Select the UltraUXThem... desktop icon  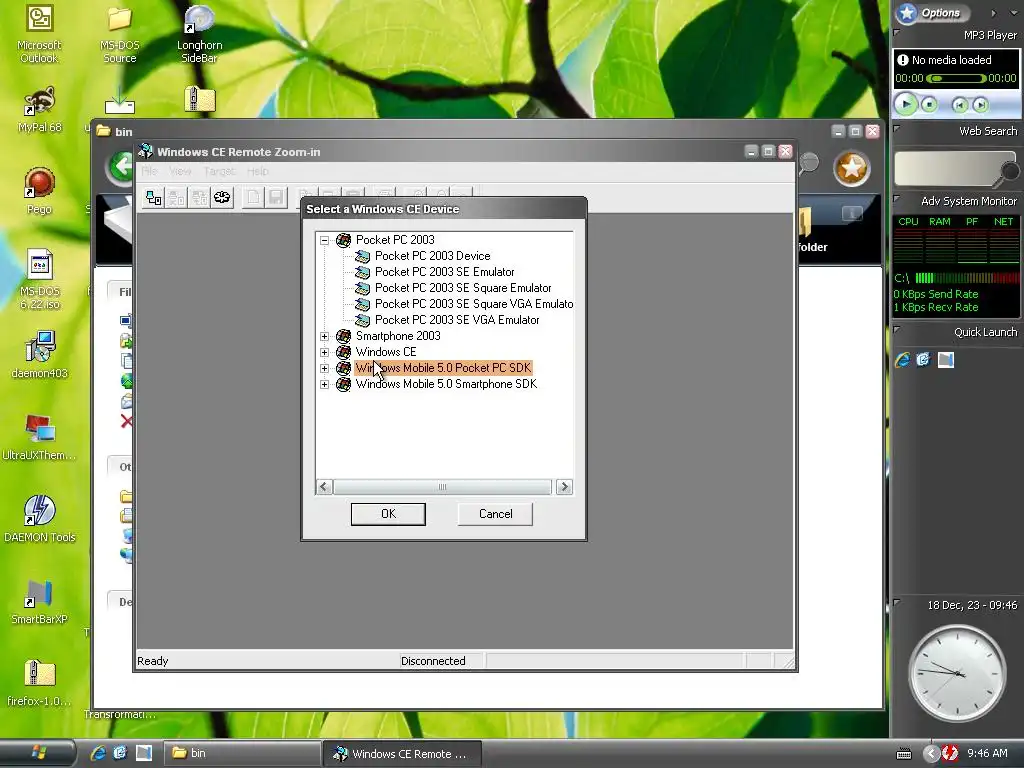click(x=39, y=436)
